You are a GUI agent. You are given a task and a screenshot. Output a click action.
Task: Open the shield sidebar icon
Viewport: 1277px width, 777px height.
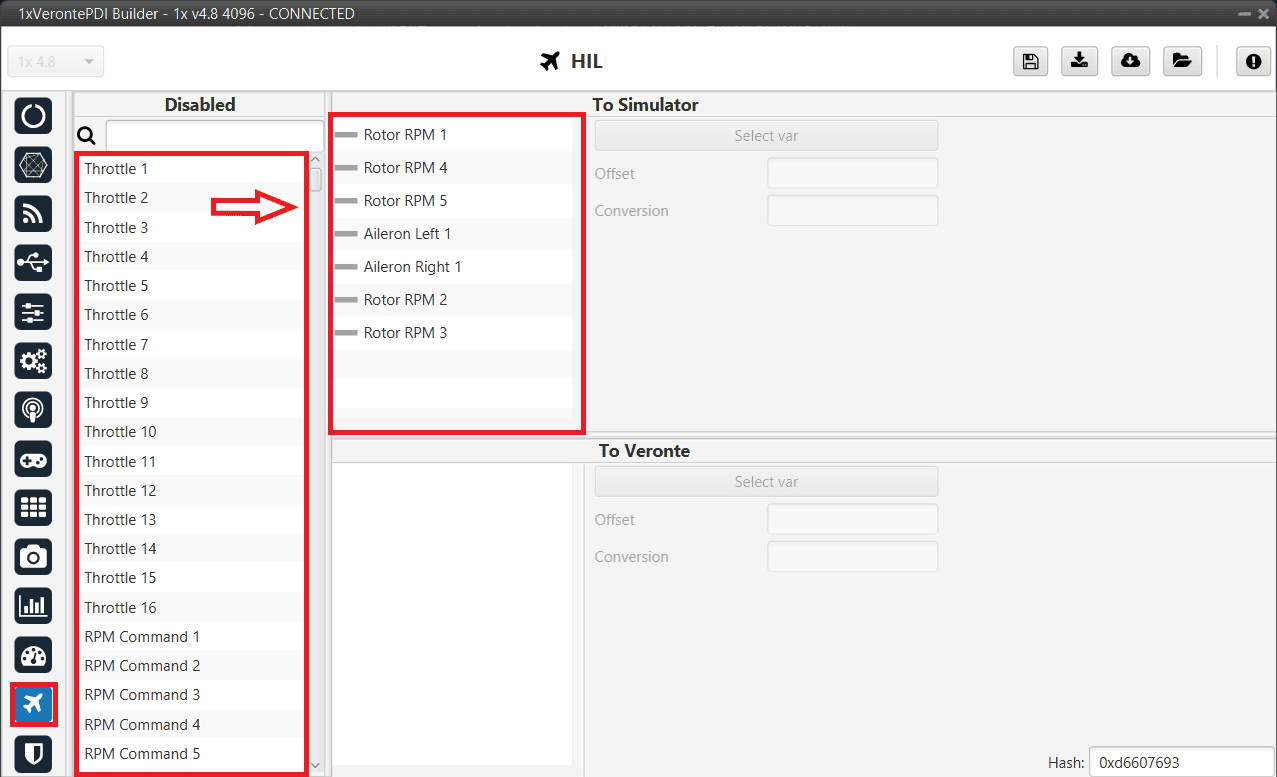point(34,753)
